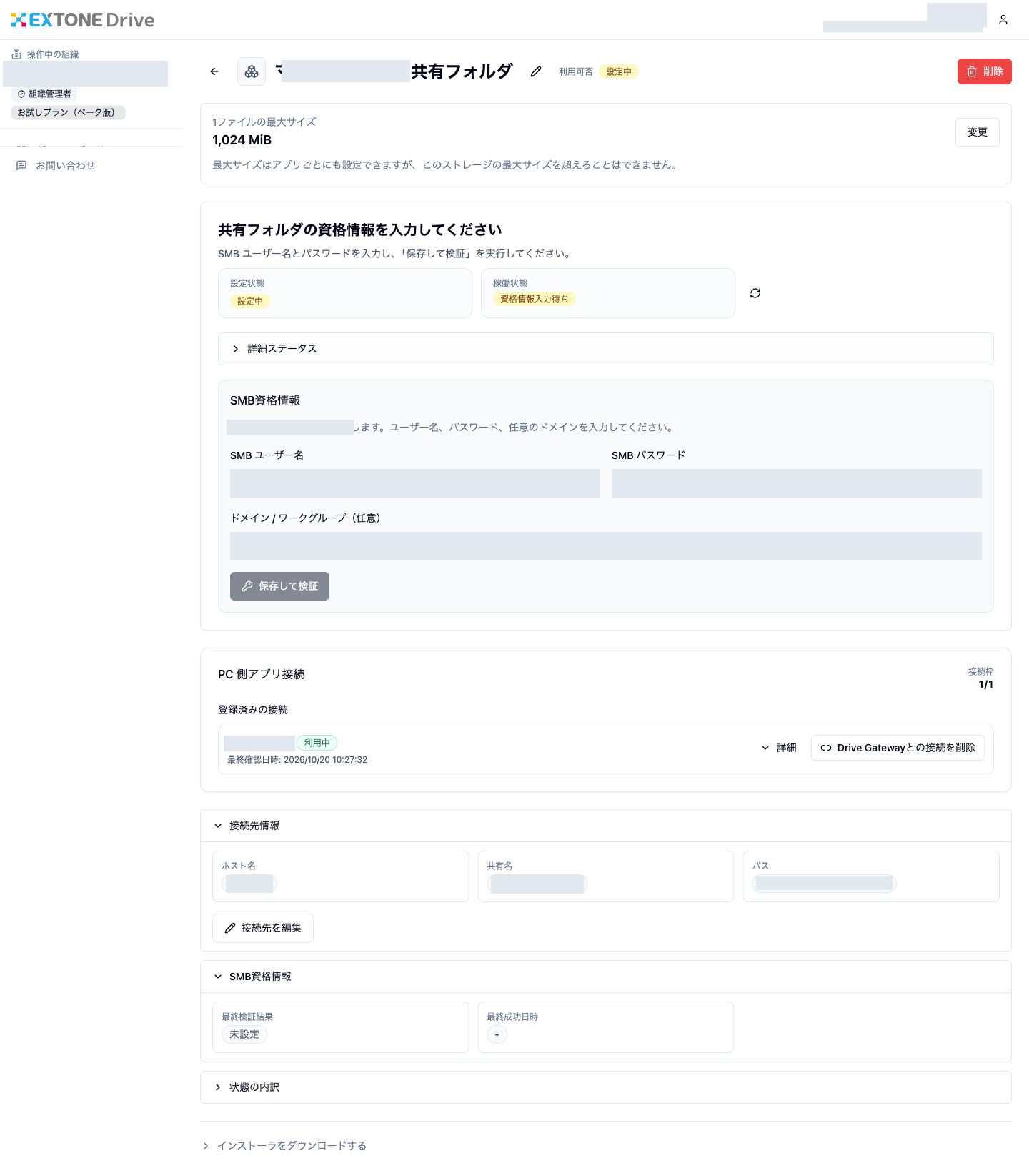Focus the ドメイン / ワークグループ input field

[606, 546]
